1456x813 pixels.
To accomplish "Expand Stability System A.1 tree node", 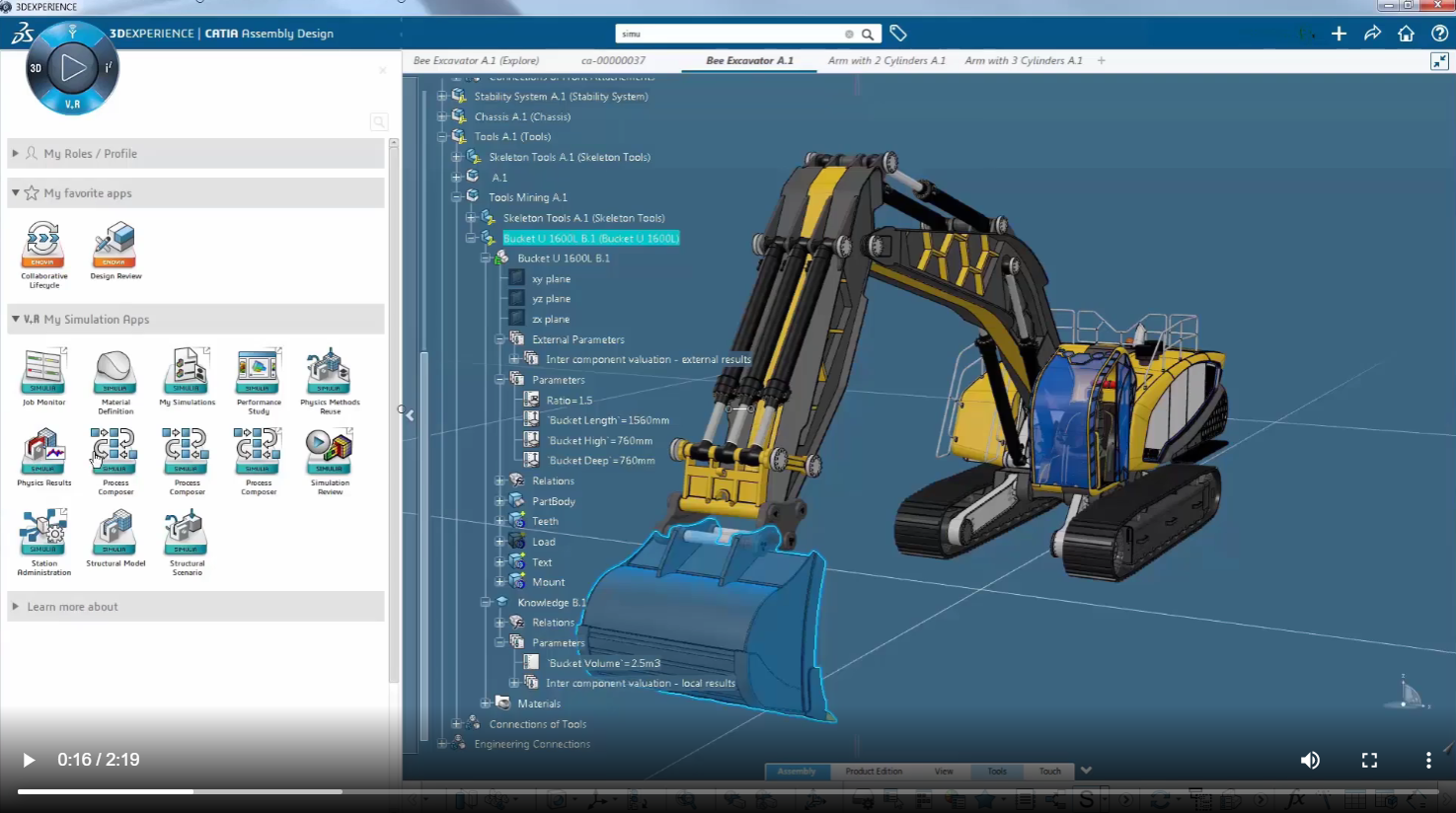I will (442, 96).
